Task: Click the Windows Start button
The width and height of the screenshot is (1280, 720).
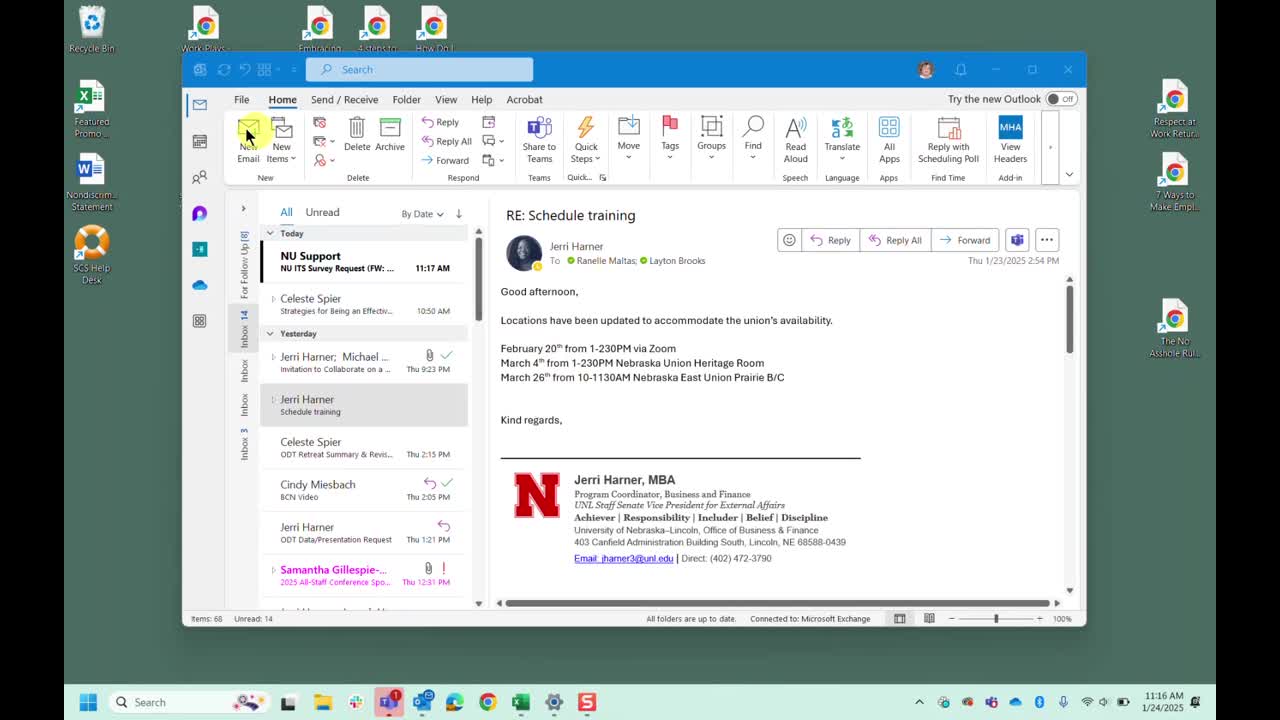Action: 88,702
